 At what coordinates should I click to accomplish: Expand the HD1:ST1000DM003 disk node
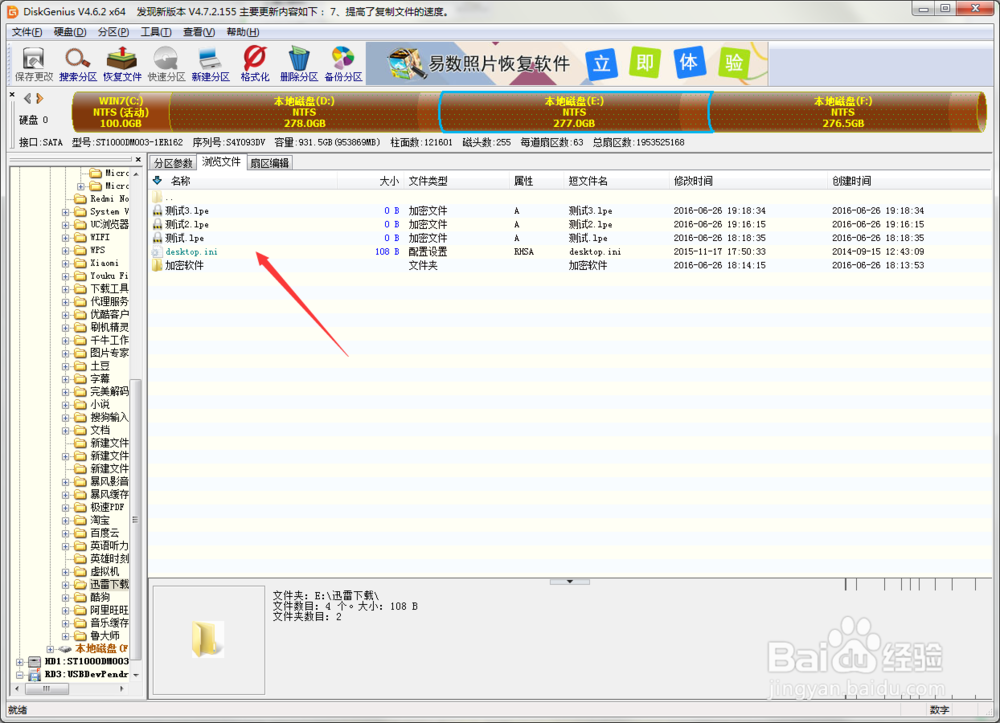(20, 662)
